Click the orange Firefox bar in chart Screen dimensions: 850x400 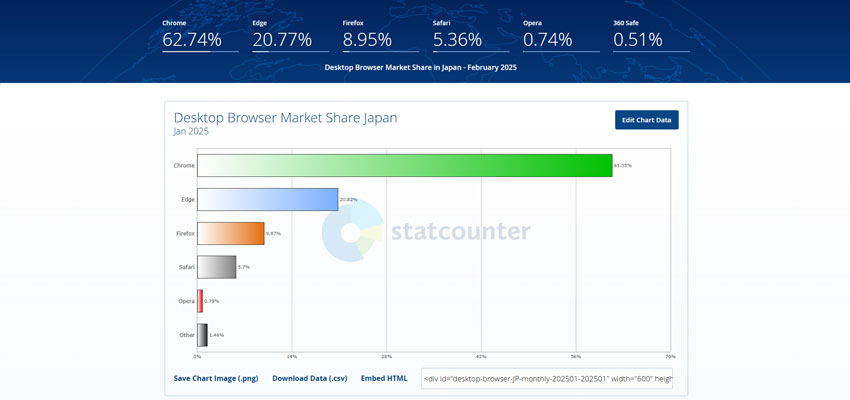[231, 233]
